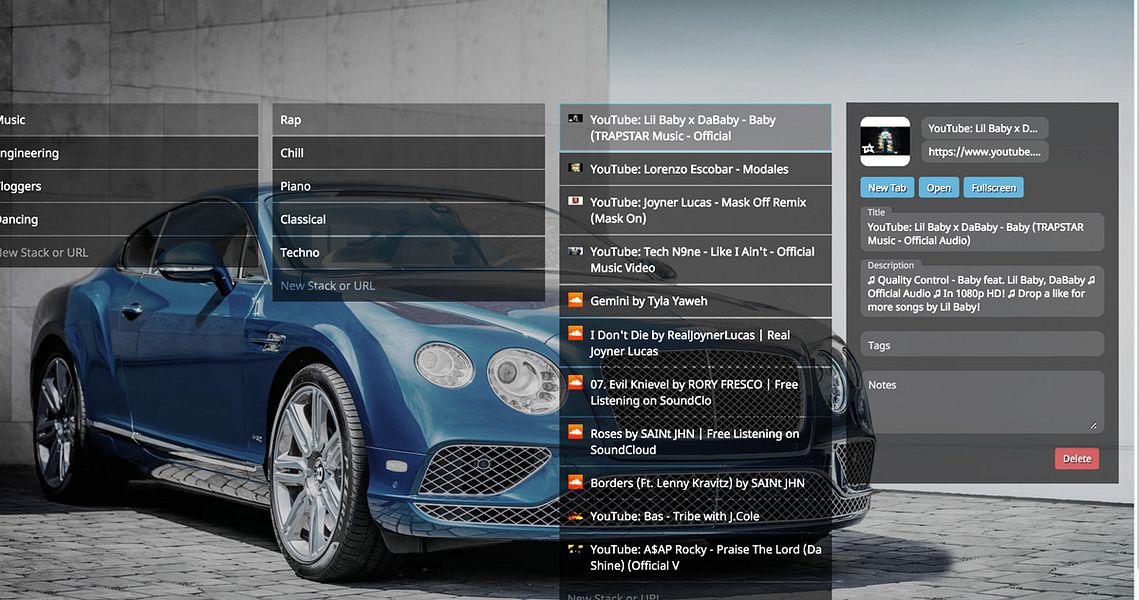Click the Joyner Lucas Mask Off favicon
Viewport: 1139px width, 600px height.
point(575,201)
